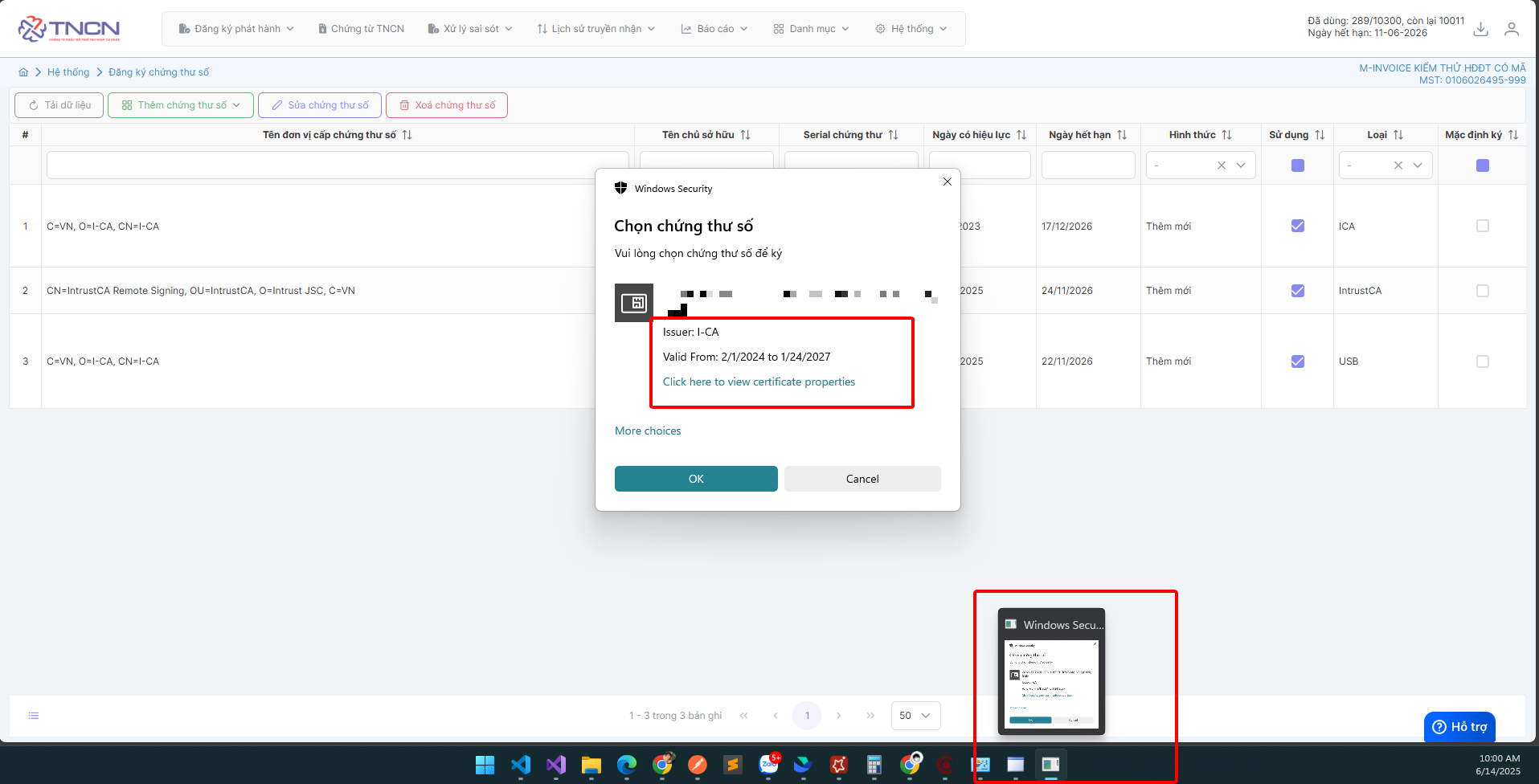Open Hỗ trợ support button
1539x784 pixels.
1459,727
